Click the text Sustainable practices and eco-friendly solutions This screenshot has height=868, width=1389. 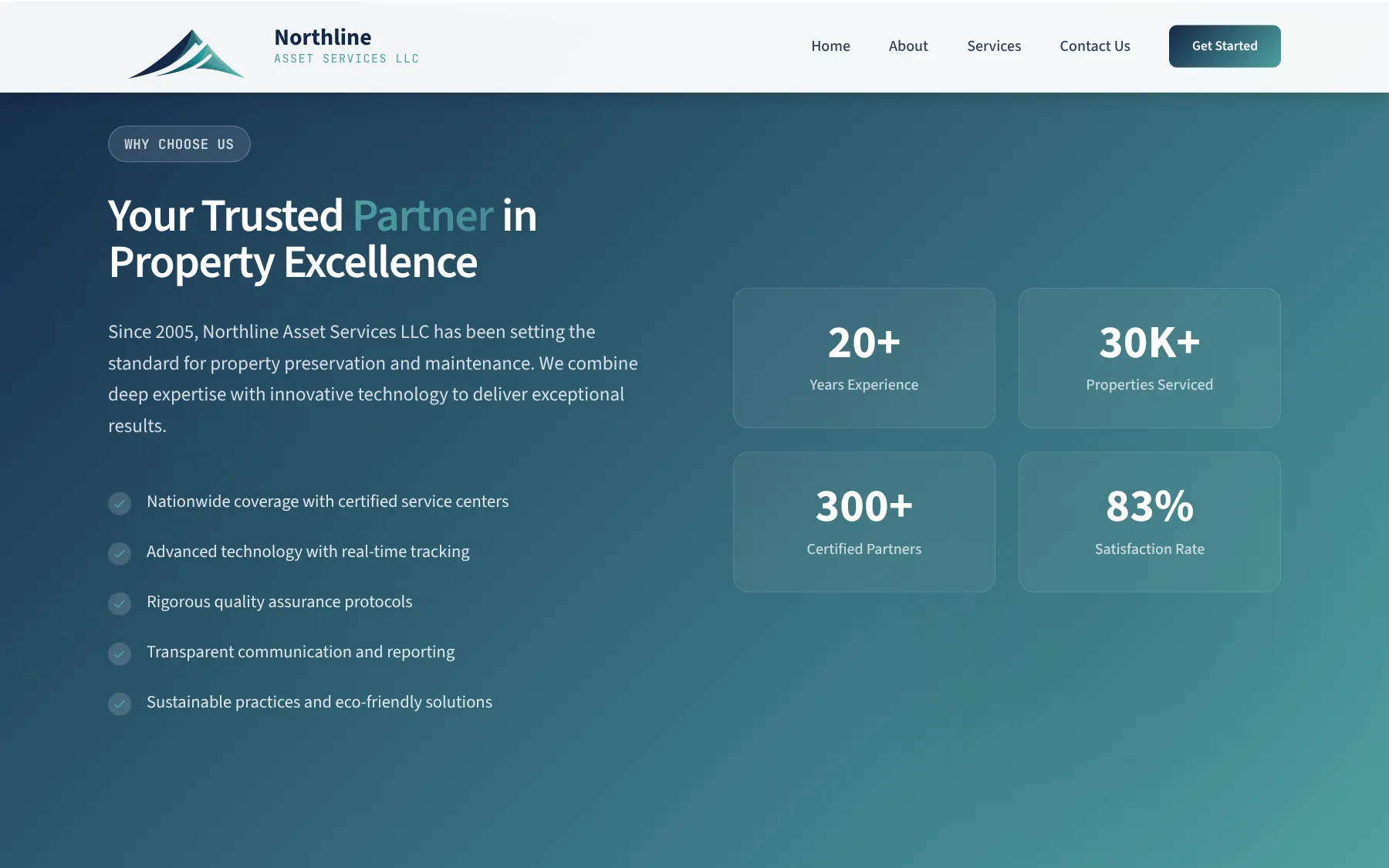(319, 702)
